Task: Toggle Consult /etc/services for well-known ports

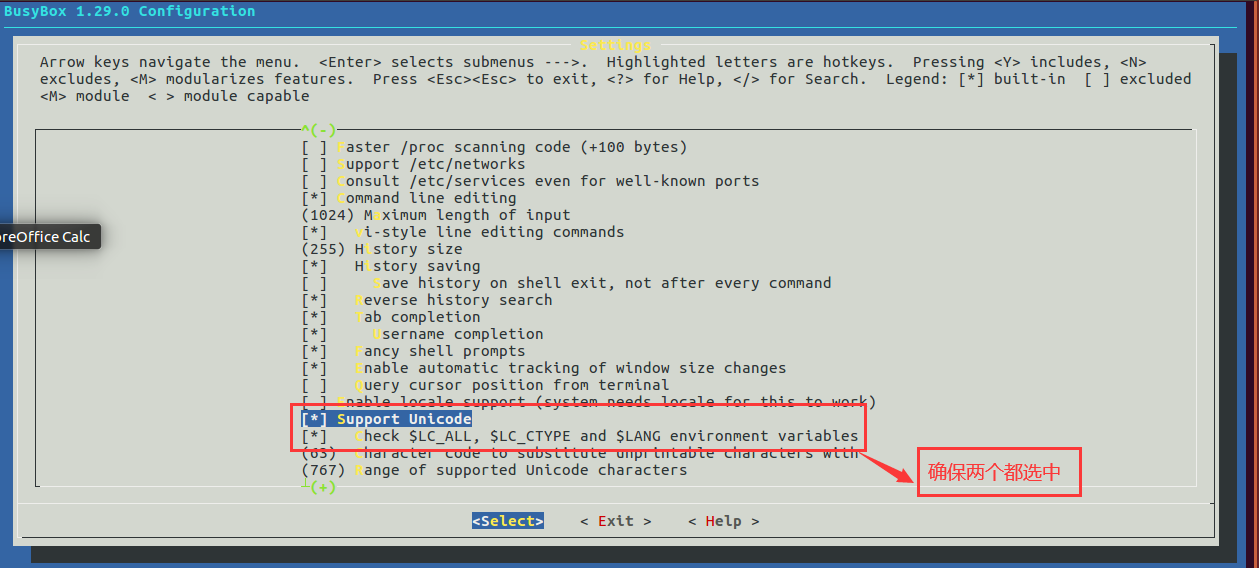Action: pos(530,181)
